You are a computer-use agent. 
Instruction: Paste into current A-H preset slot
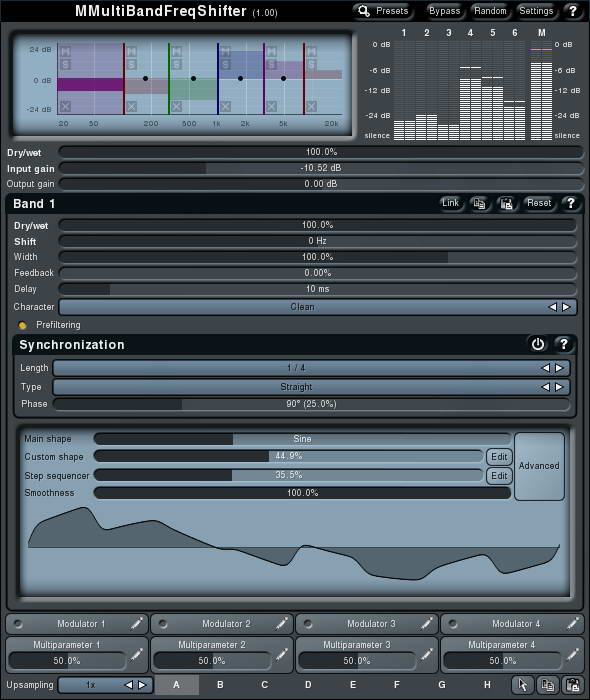[x=573, y=685]
